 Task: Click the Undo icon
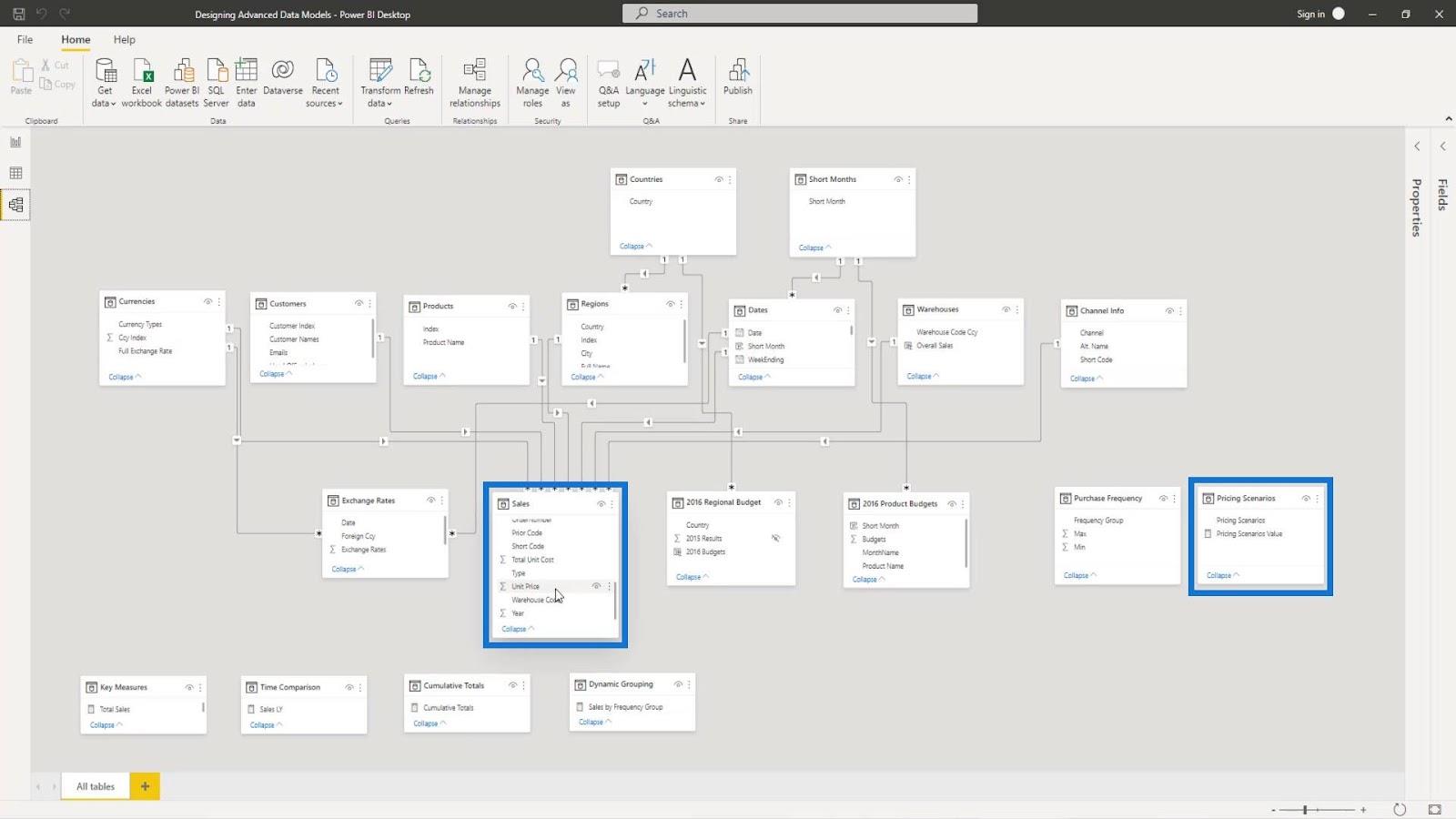click(x=41, y=14)
